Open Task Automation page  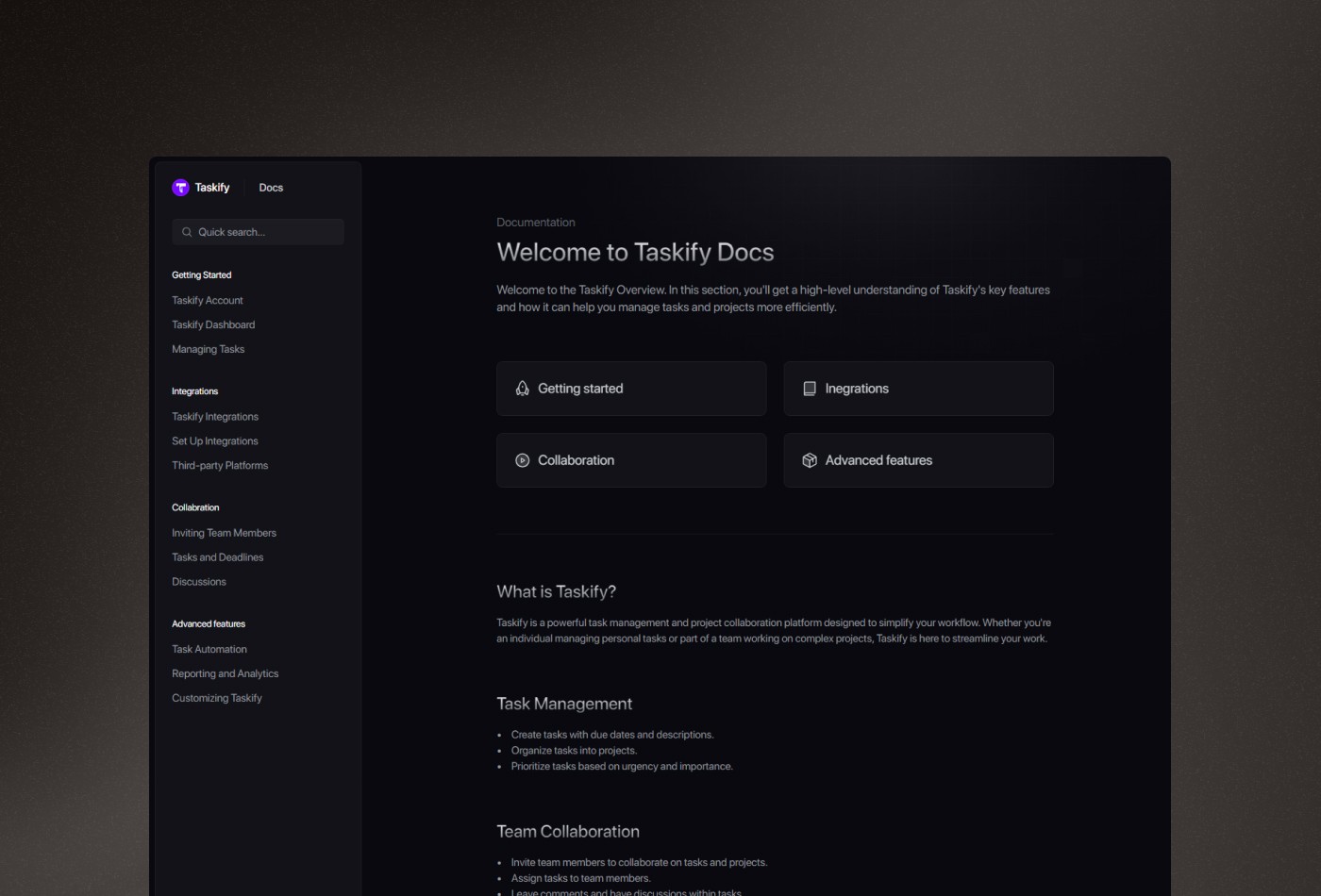click(209, 649)
